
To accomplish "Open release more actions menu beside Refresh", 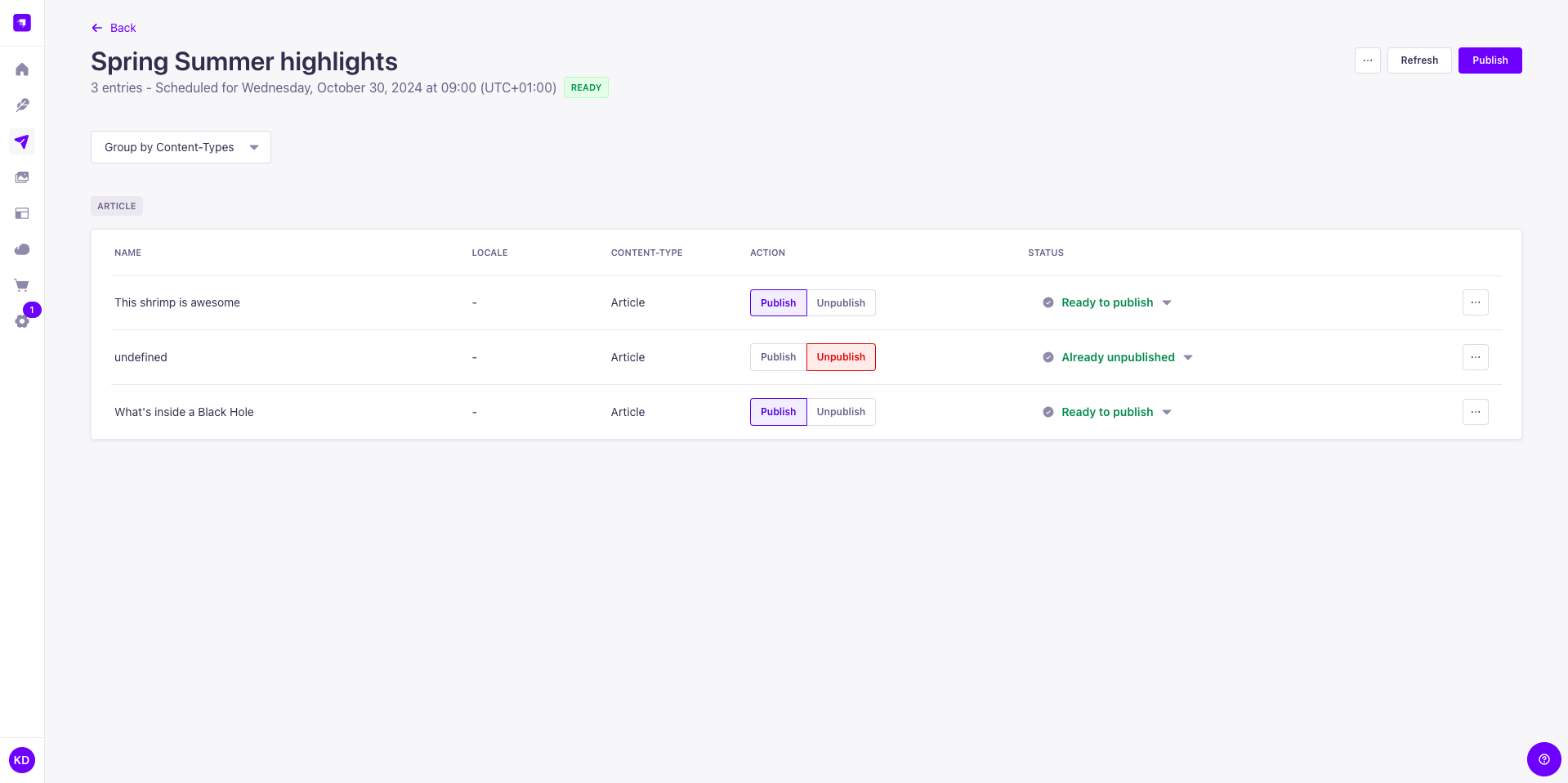I will click(1367, 60).
